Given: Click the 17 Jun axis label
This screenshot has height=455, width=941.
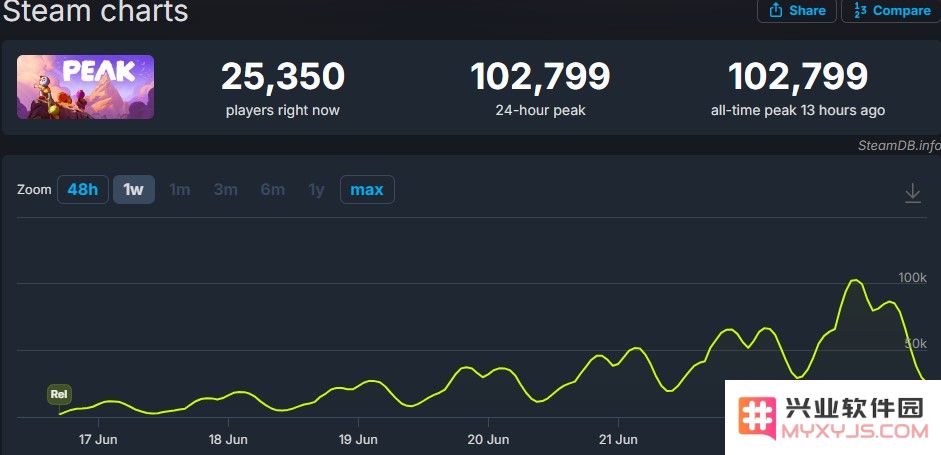Looking at the screenshot, I should click(98, 439).
